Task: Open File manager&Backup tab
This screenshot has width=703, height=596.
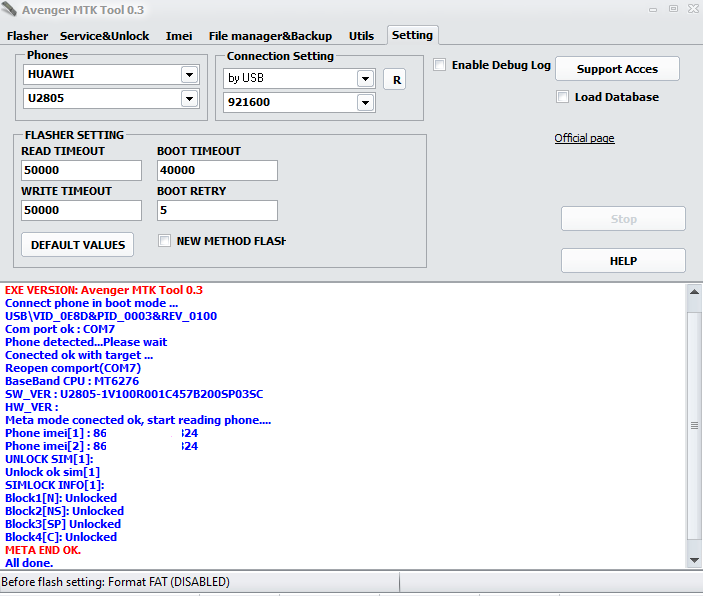Action: tap(270, 36)
